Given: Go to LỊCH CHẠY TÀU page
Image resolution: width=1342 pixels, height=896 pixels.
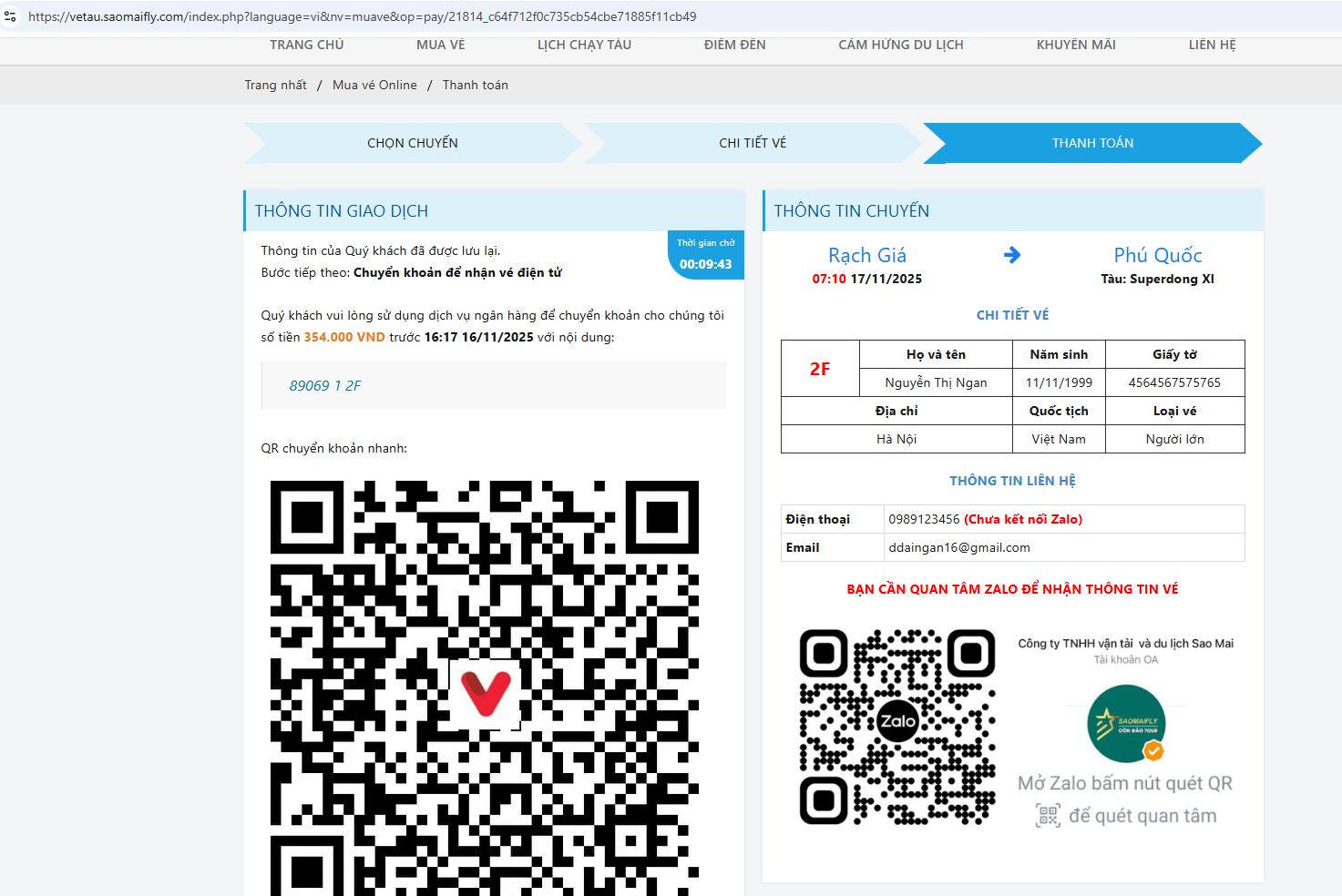Looking at the screenshot, I should [x=584, y=45].
